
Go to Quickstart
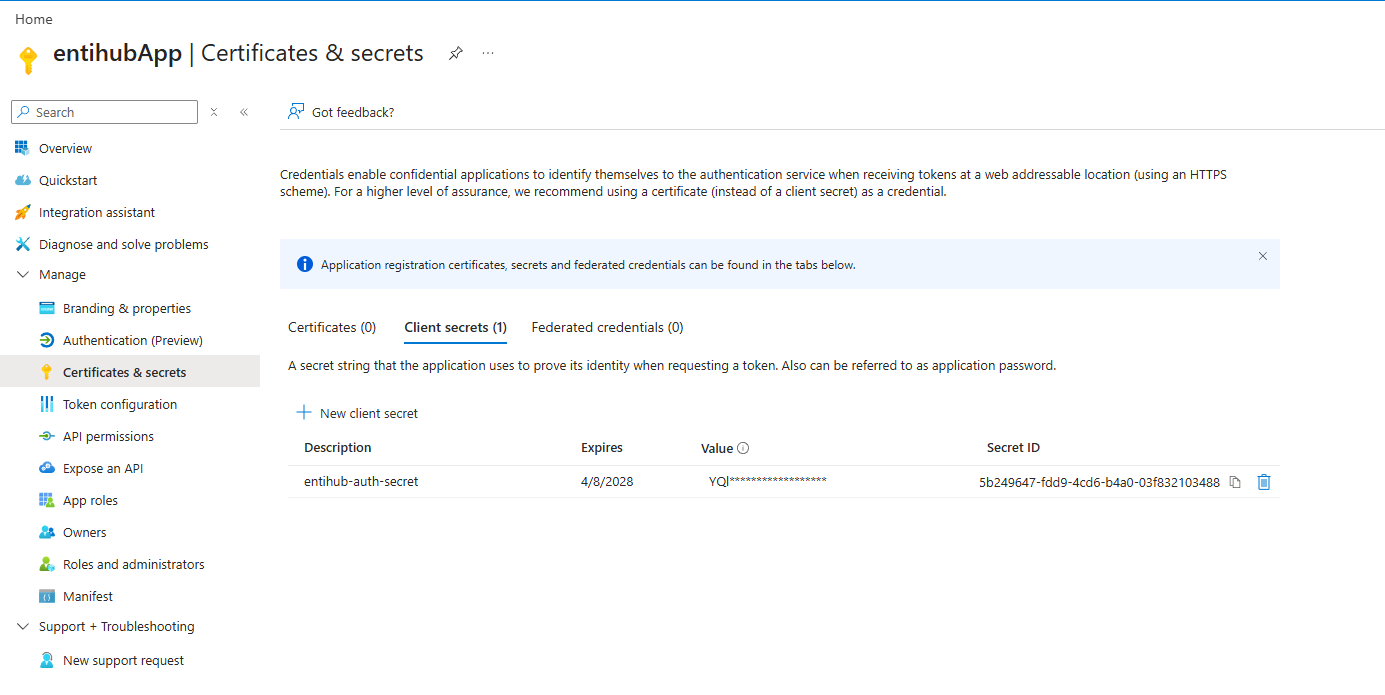68,180
